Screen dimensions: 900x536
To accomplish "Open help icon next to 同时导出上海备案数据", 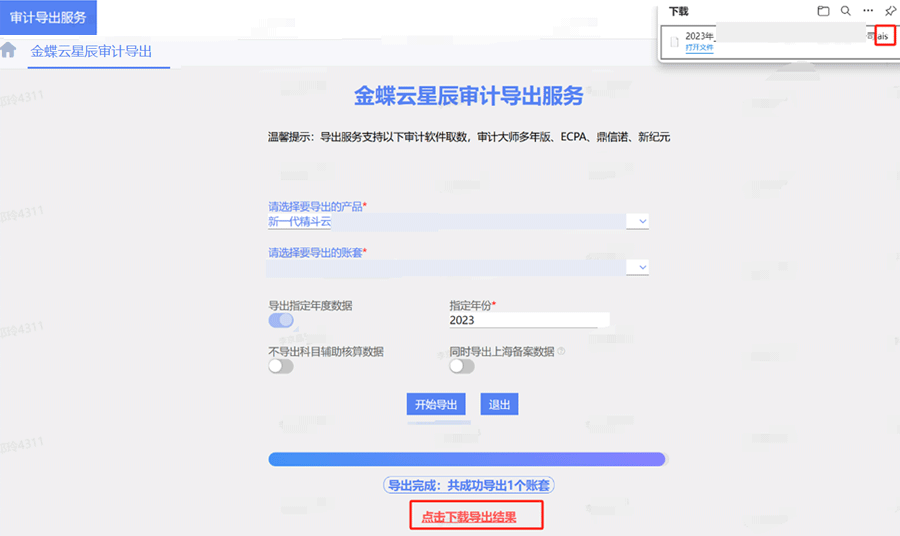I will [561, 351].
